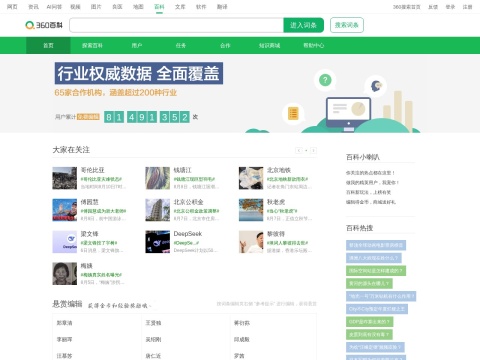Open the 视频 tab in top bar
Screen dimensions: 480x360
75,7
